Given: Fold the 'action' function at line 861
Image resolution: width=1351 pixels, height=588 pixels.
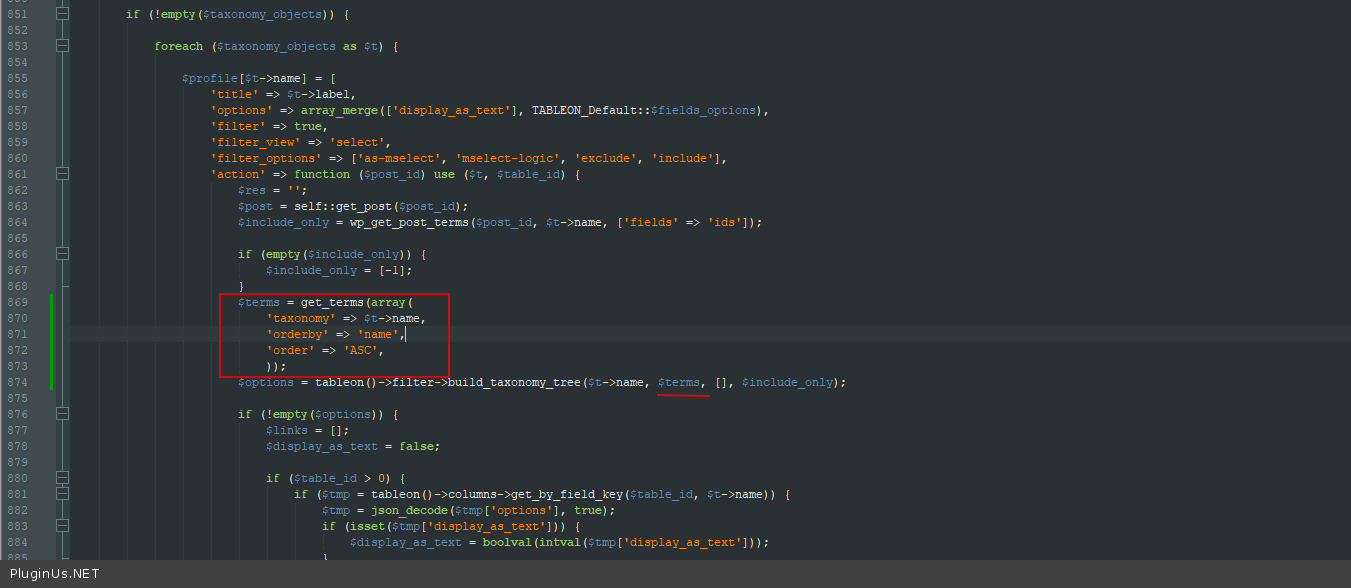Looking at the screenshot, I should pos(63,174).
